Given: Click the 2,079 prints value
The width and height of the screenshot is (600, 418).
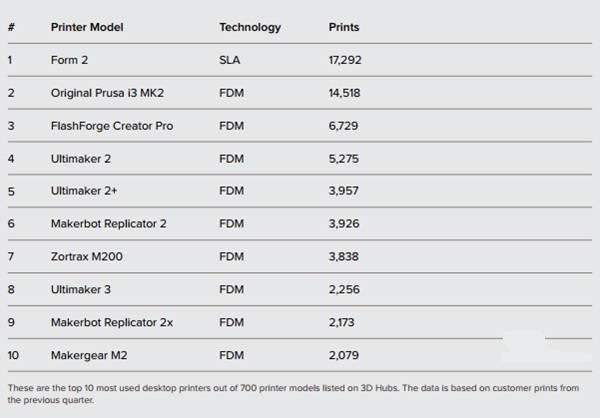Looking at the screenshot, I should click(344, 355).
